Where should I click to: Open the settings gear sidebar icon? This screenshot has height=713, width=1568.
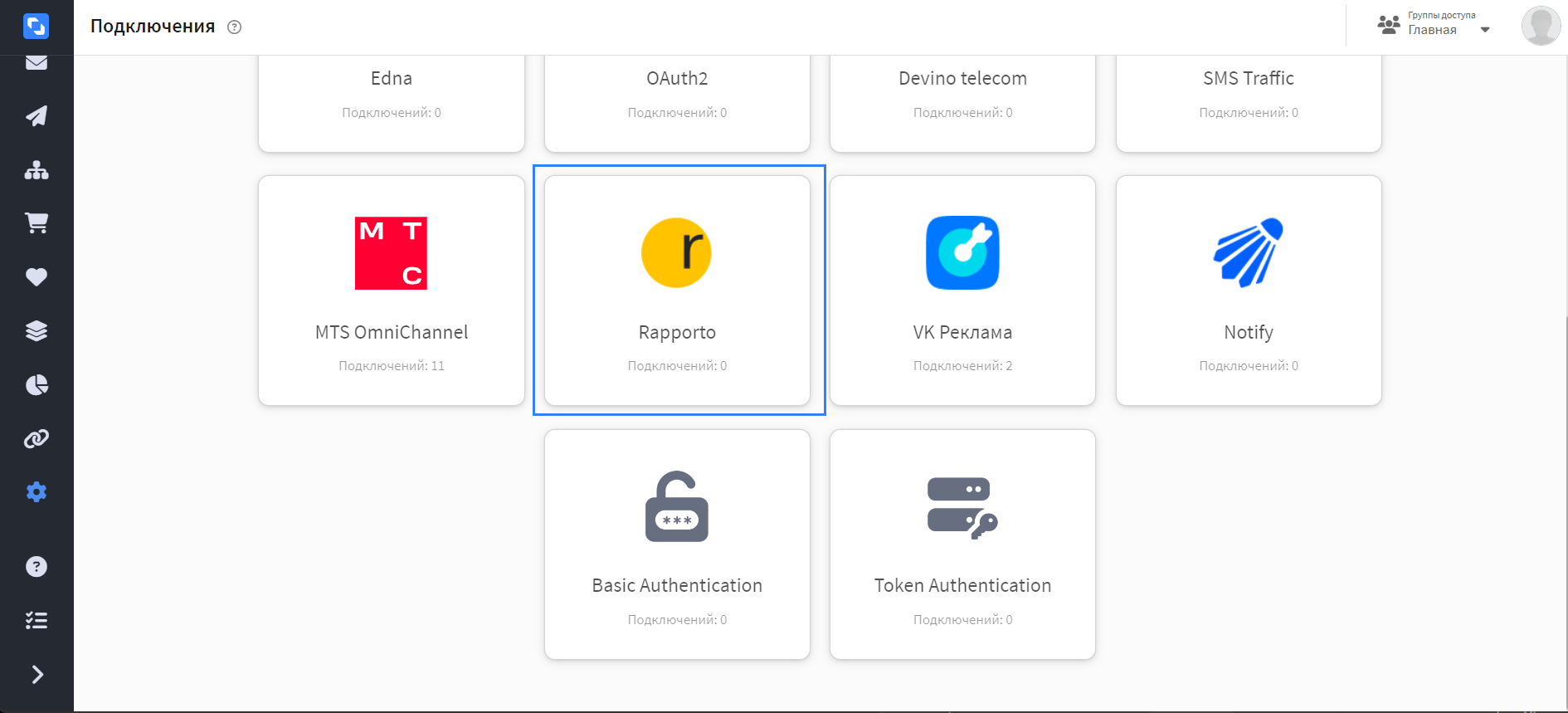pyautogui.click(x=37, y=492)
